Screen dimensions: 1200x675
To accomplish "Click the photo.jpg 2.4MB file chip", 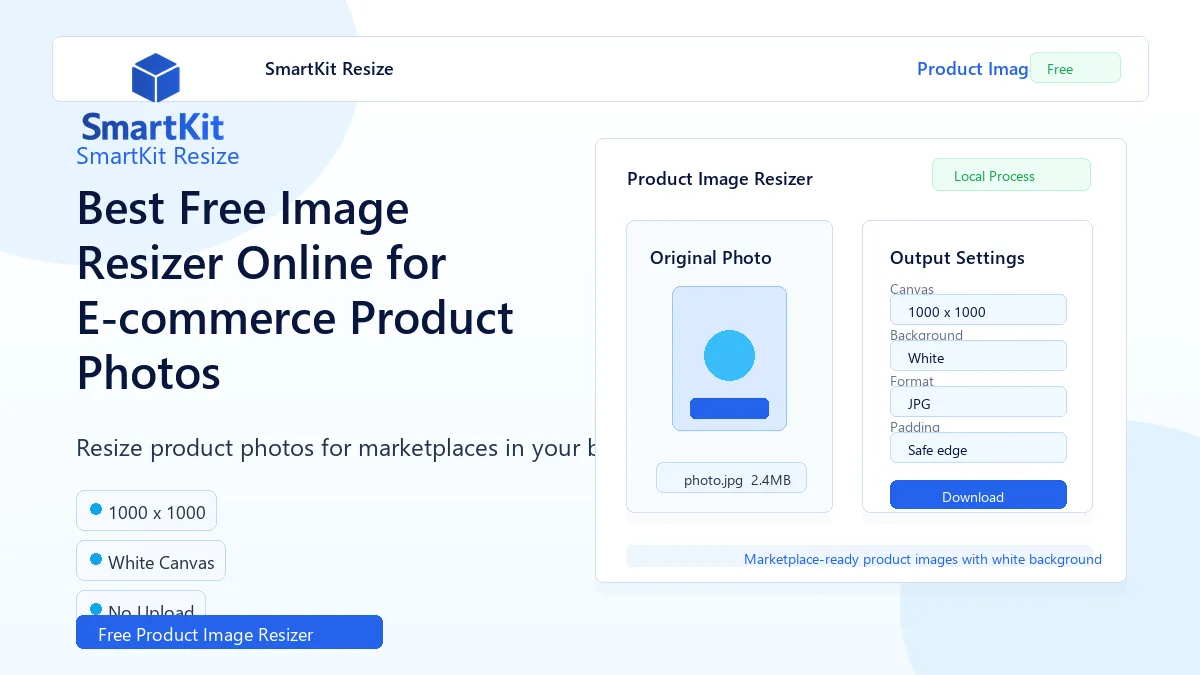I will (x=731, y=478).
